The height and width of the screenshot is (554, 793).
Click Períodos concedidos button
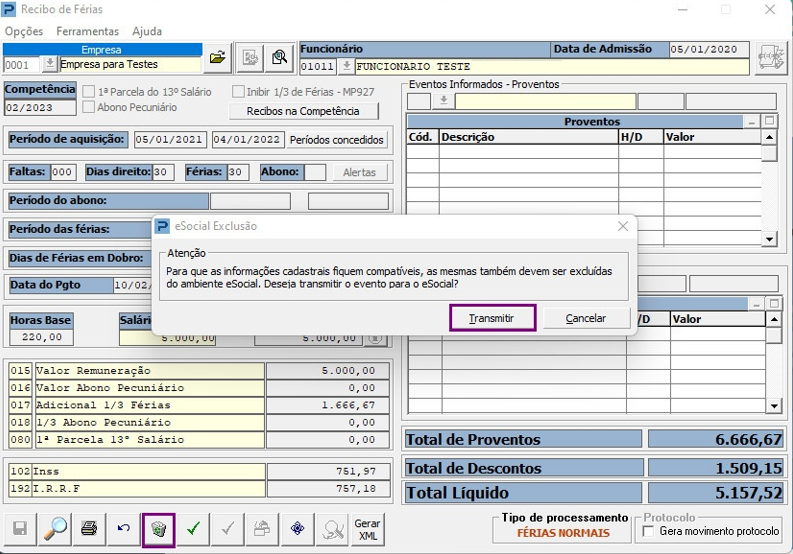pyautogui.click(x=336, y=140)
